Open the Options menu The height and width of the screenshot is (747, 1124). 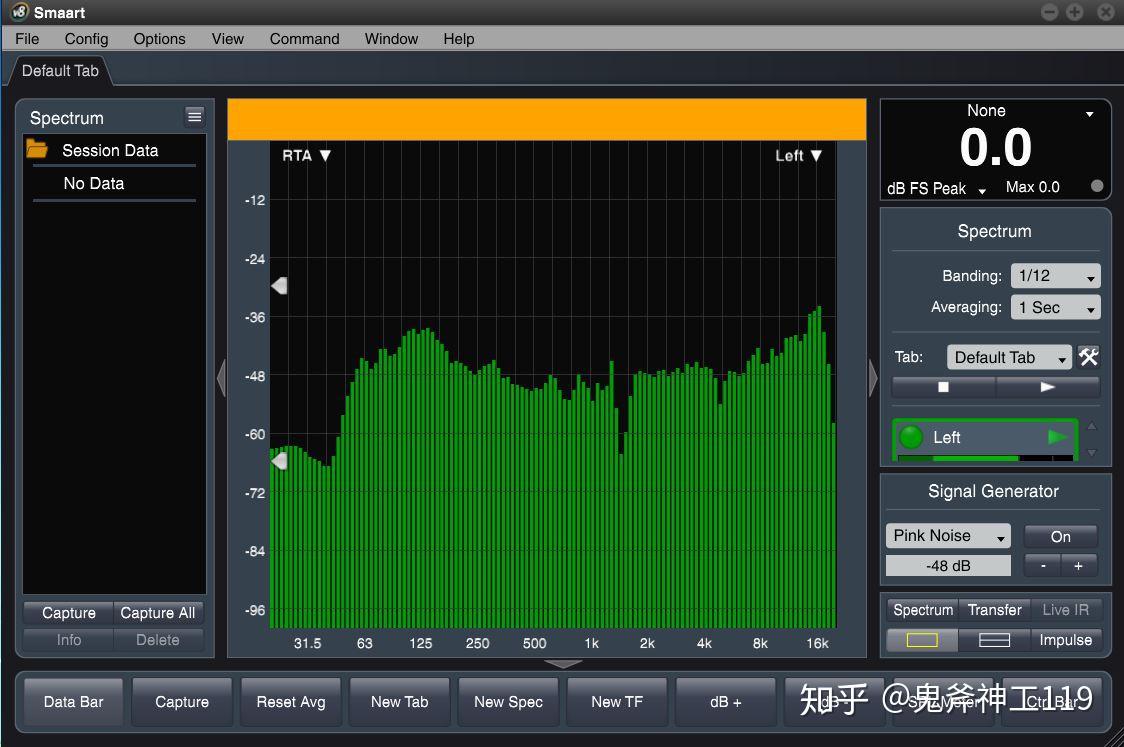pos(159,39)
